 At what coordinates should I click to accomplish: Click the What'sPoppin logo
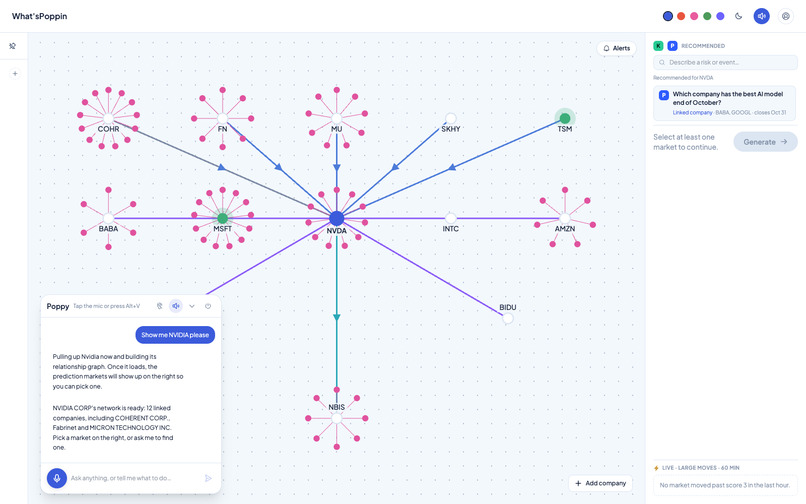(40, 16)
